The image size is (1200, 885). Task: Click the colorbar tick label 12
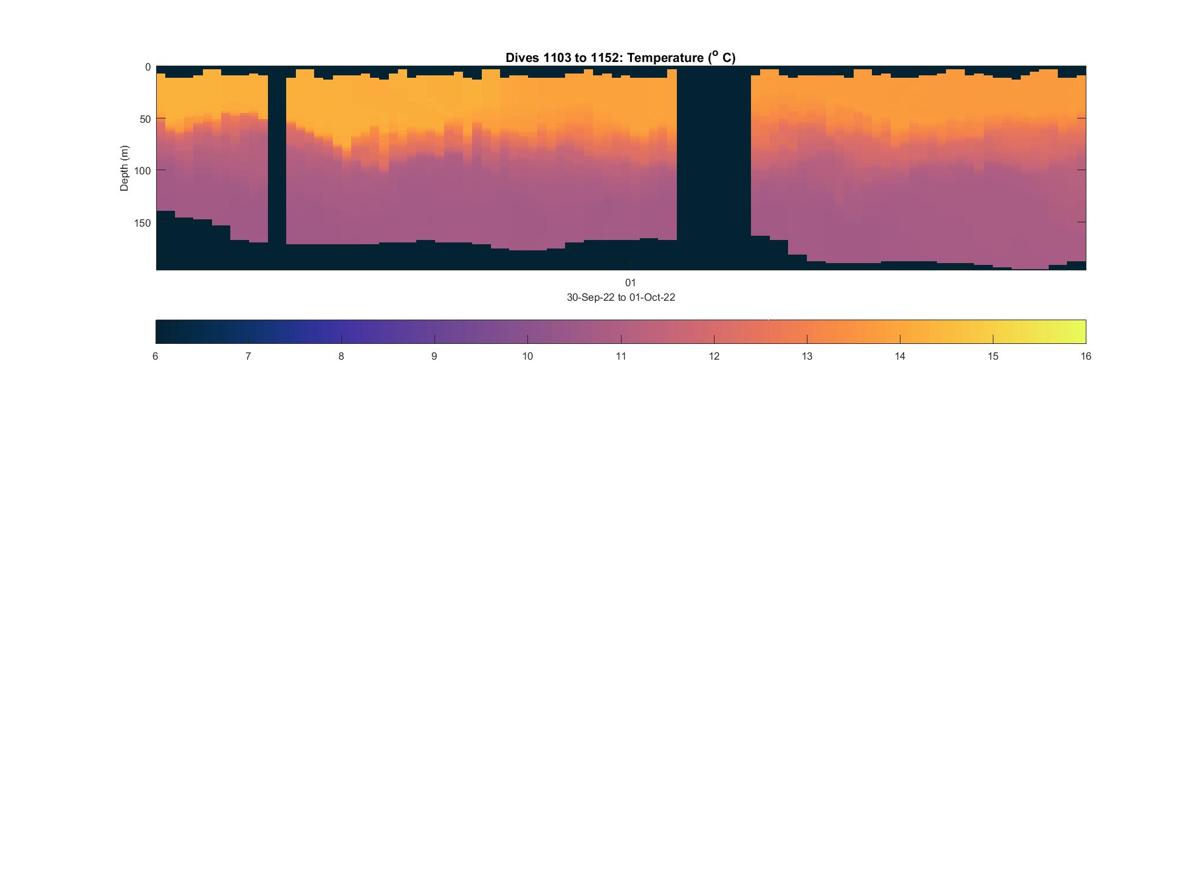(714, 356)
